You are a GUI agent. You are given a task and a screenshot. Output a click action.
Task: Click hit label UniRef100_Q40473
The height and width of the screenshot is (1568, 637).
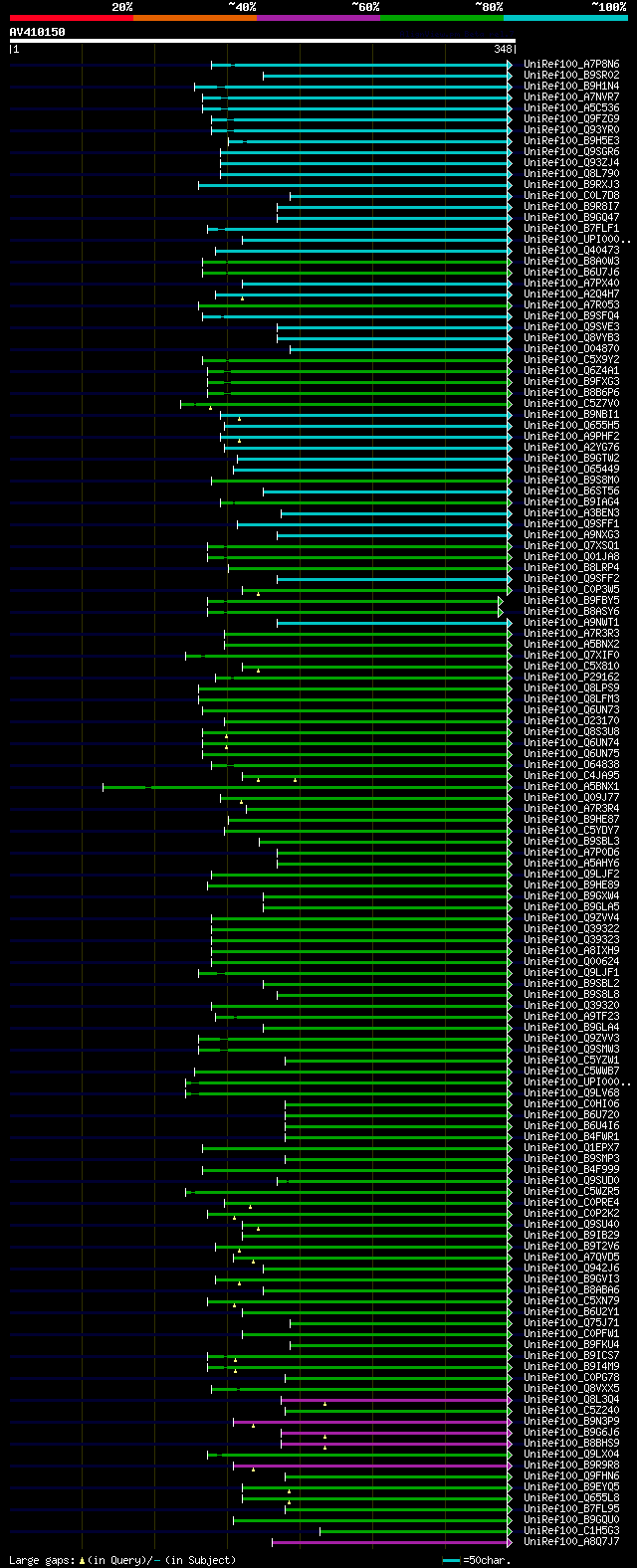571,251
